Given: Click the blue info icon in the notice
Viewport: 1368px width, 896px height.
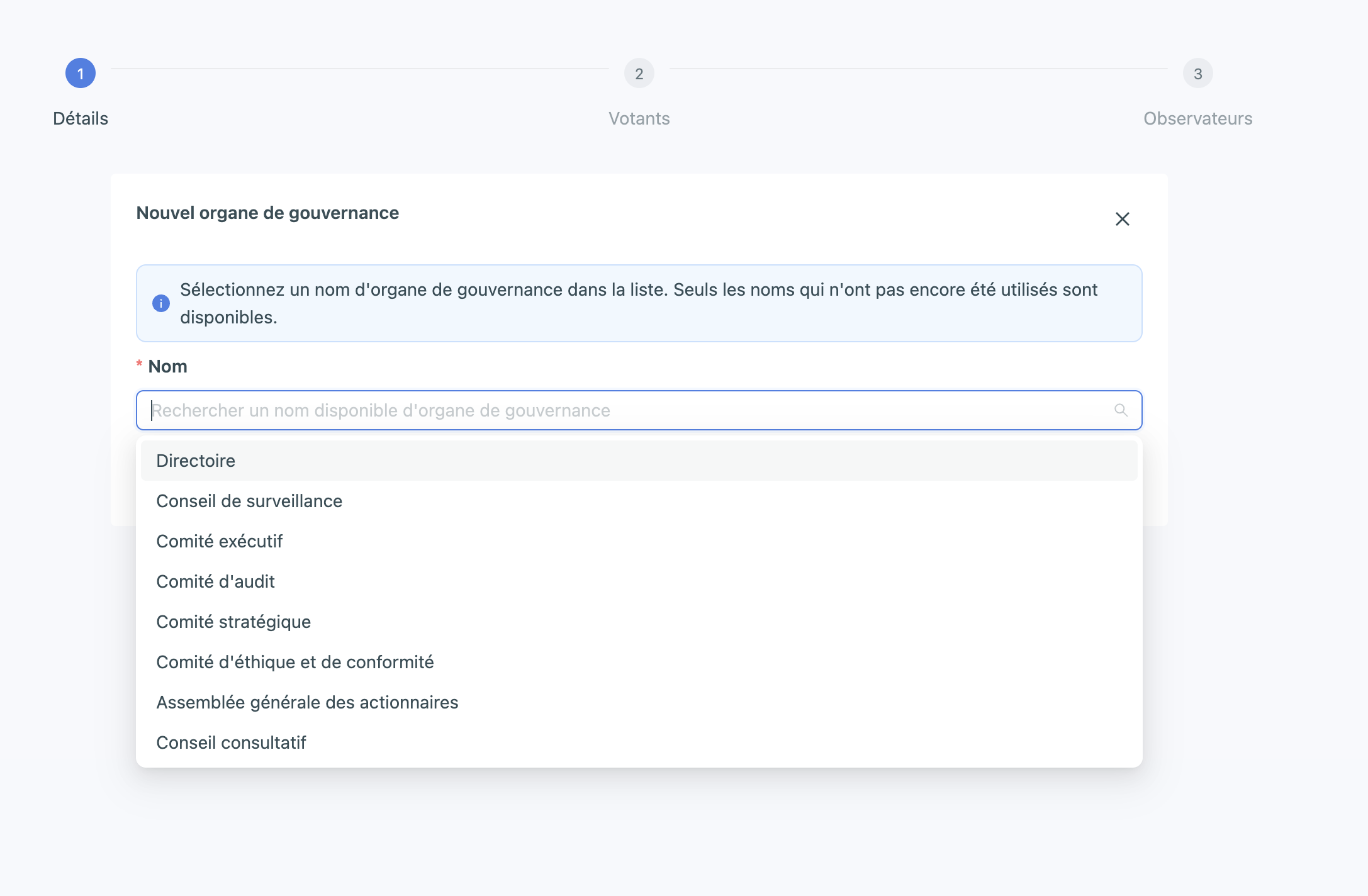Looking at the screenshot, I should tap(161, 303).
